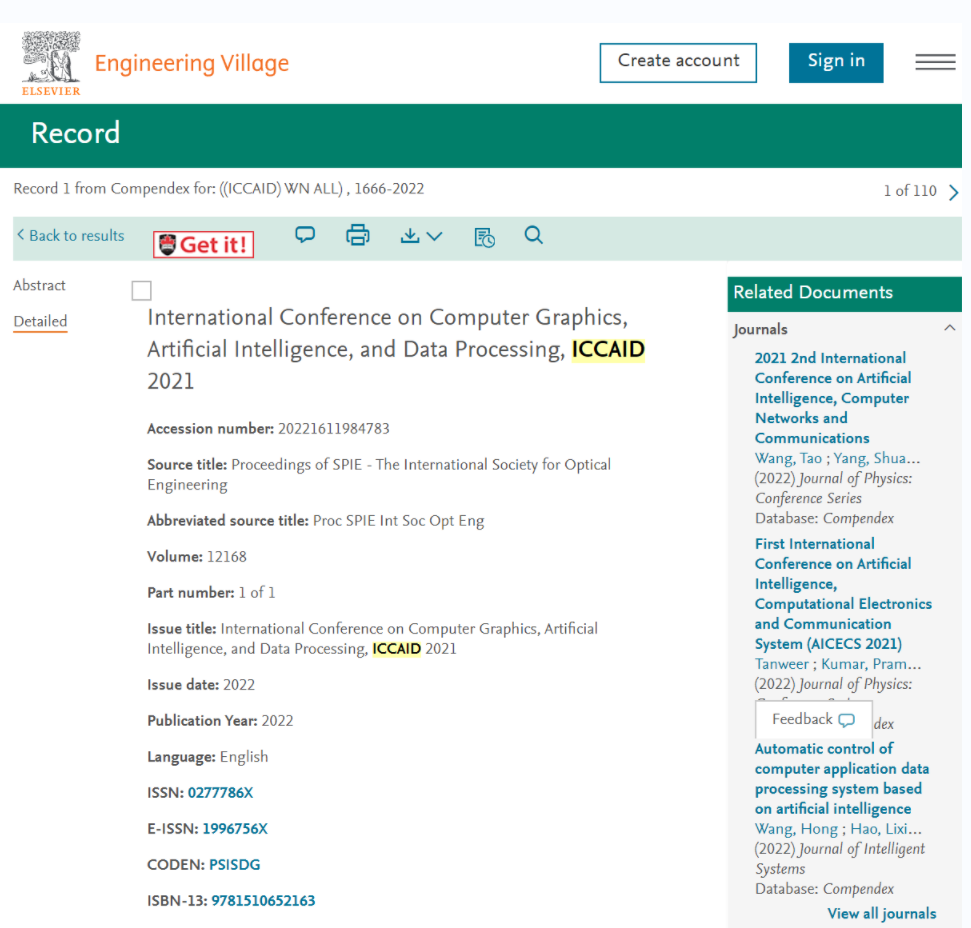Click the Language English value
Image resolution: width=971 pixels, height=928 pixels.
click(x=244, y=757)
